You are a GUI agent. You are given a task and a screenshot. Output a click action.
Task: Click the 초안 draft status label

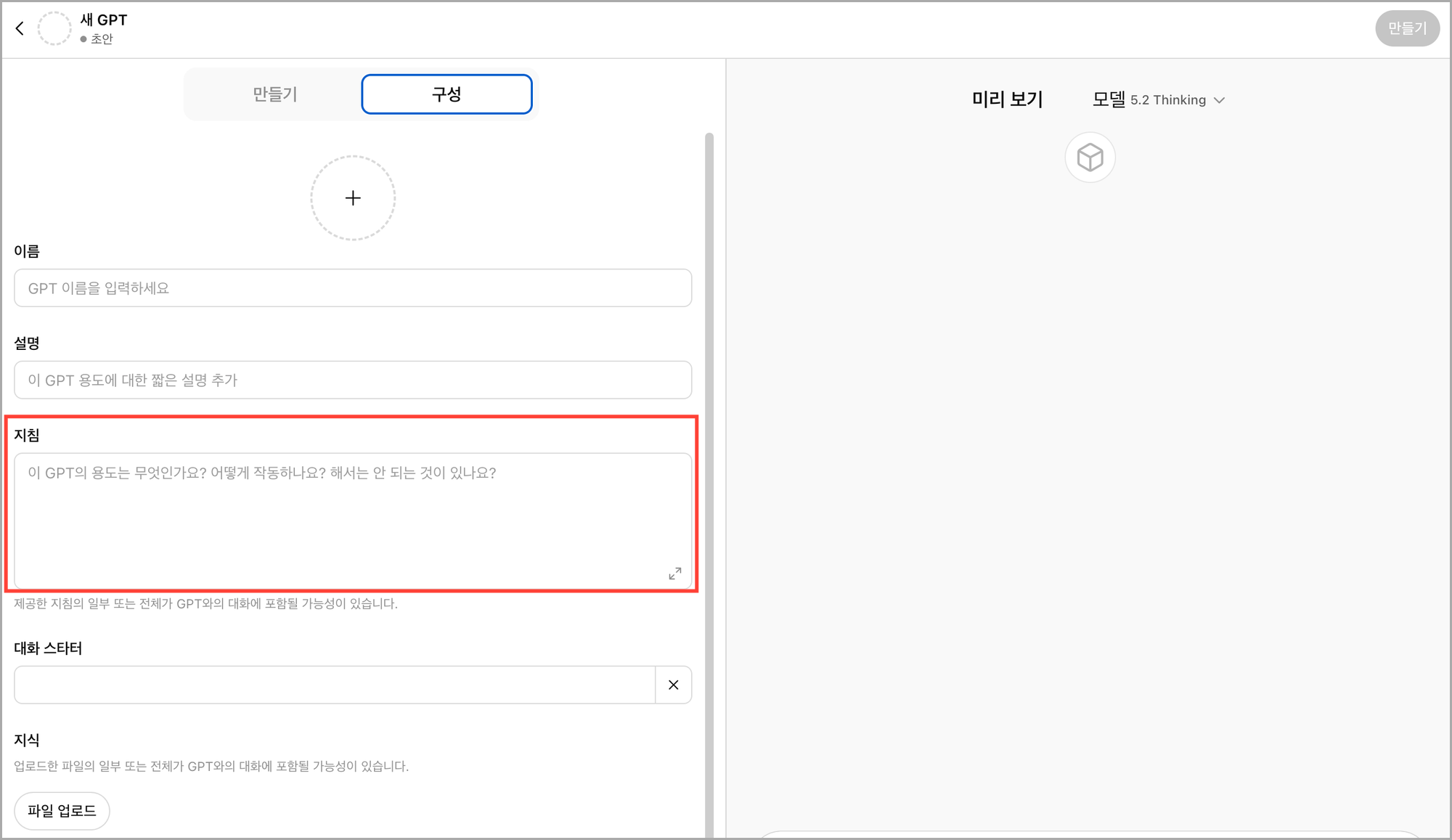[102, 39]
